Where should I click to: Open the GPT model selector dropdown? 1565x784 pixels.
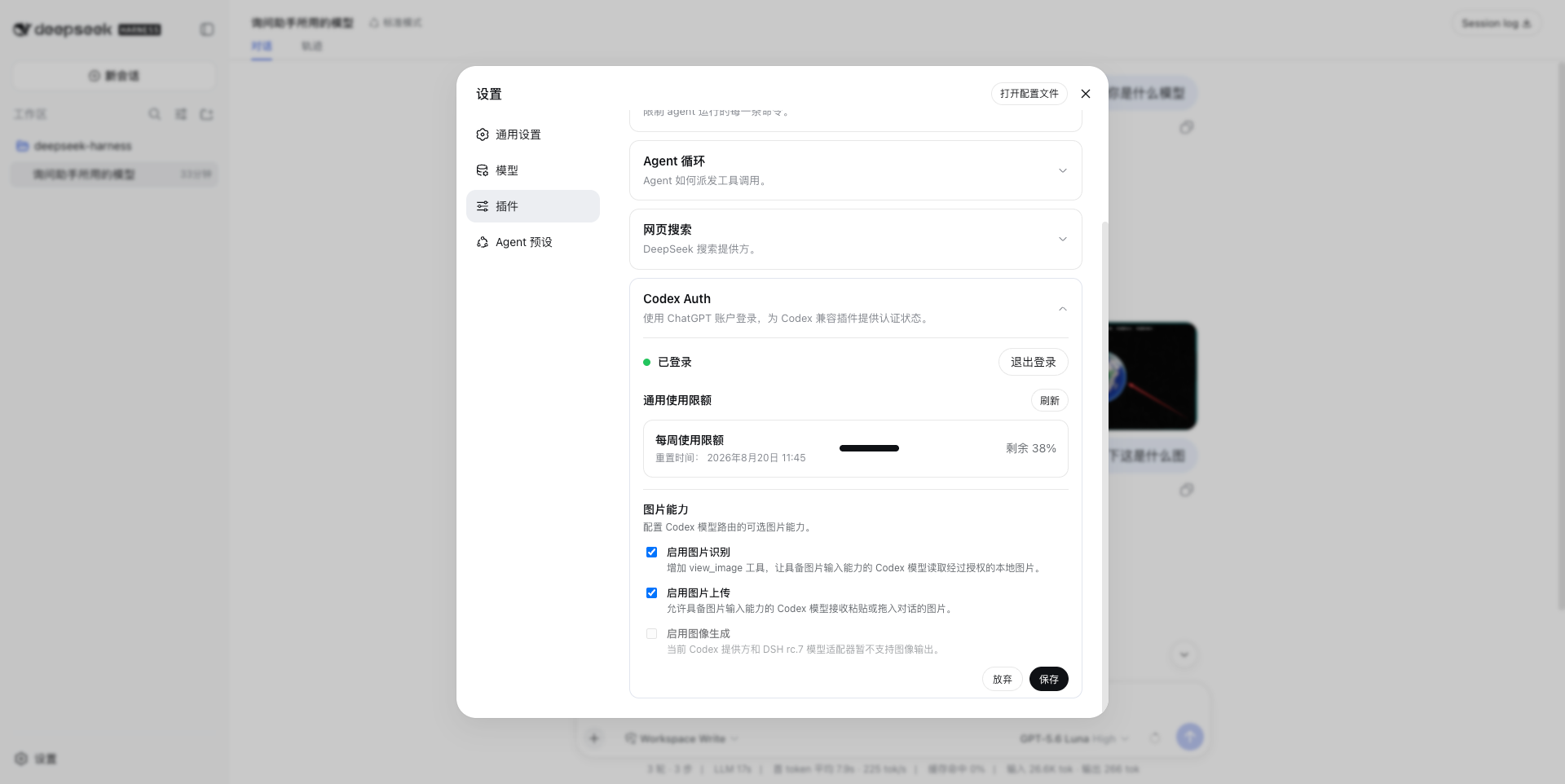tap(1074, 738)
